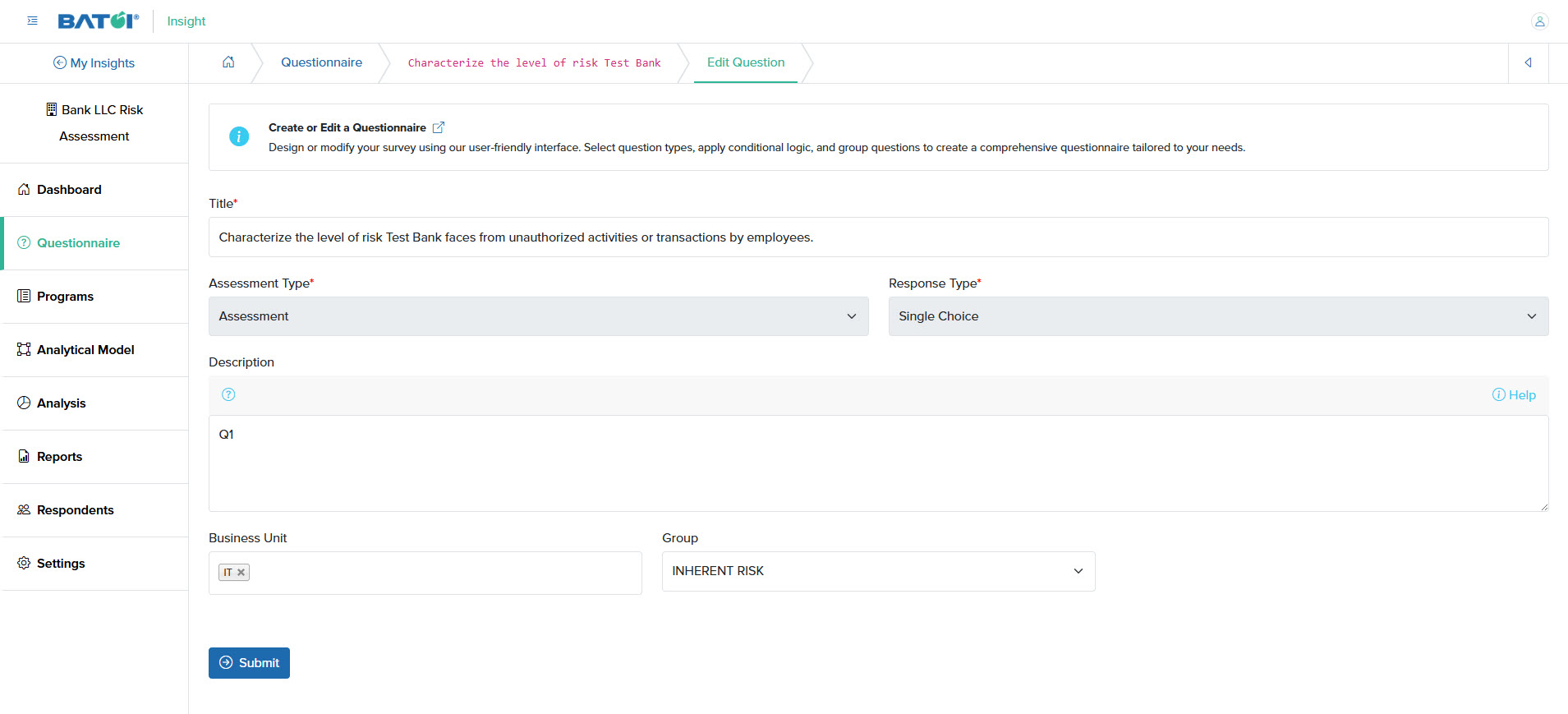The width and height of the screenshot is (1568, 714).
Task: Open Reports from the sidebar
Action: (x=94, y=457)
